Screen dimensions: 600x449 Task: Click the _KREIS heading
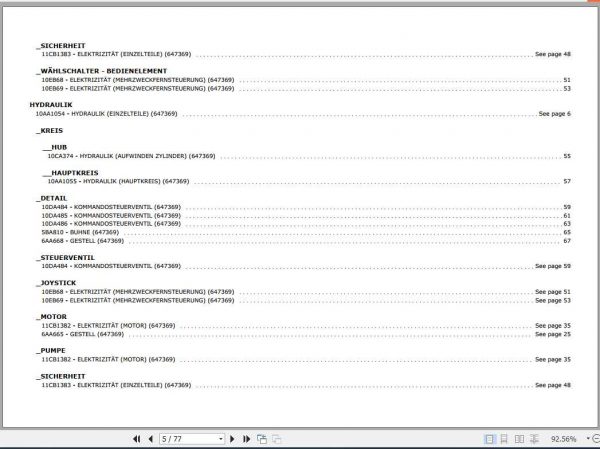point(49,131)
